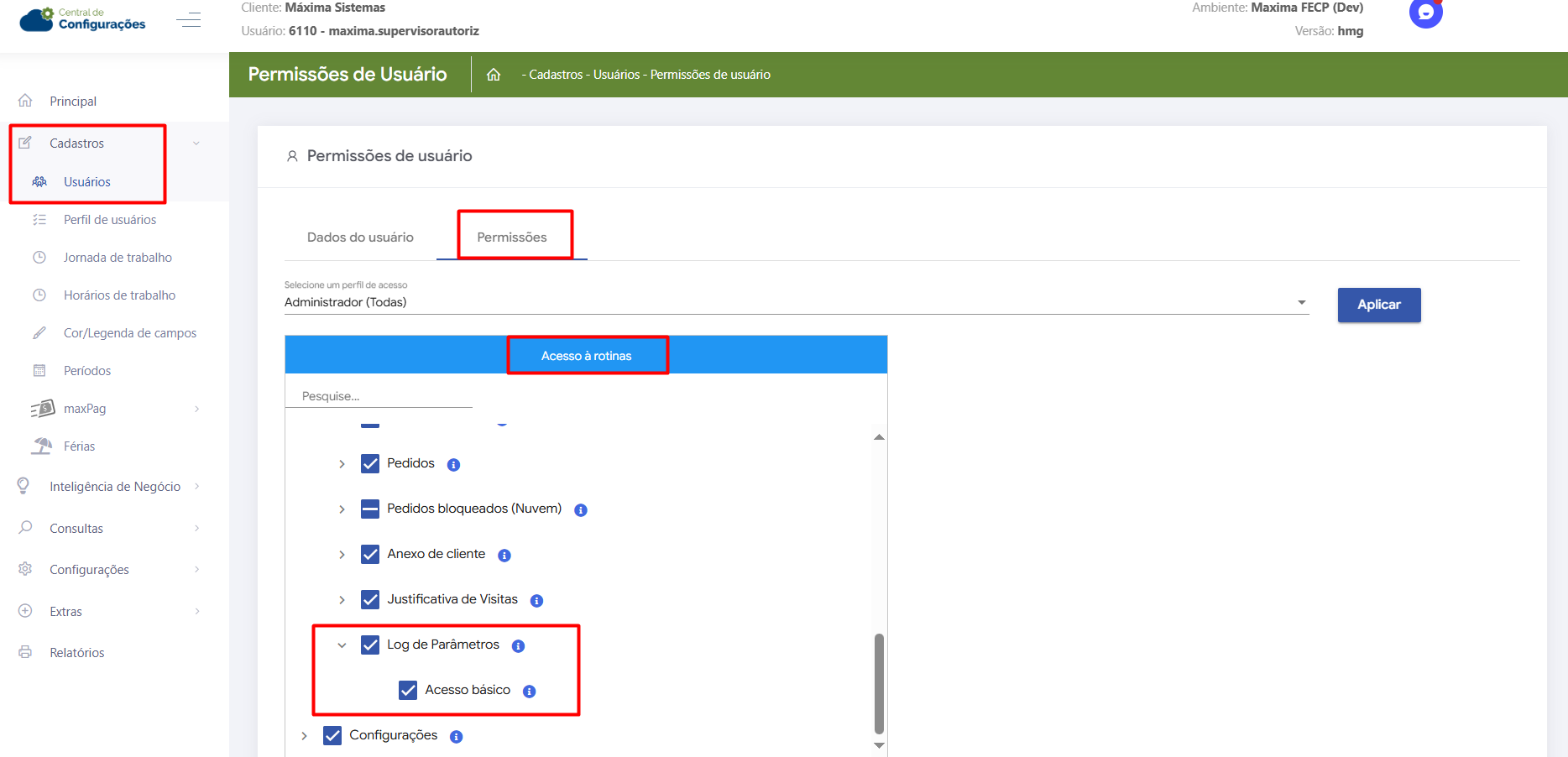
Task: Click info icon next to Pedidos
Action: coord(453,465)
